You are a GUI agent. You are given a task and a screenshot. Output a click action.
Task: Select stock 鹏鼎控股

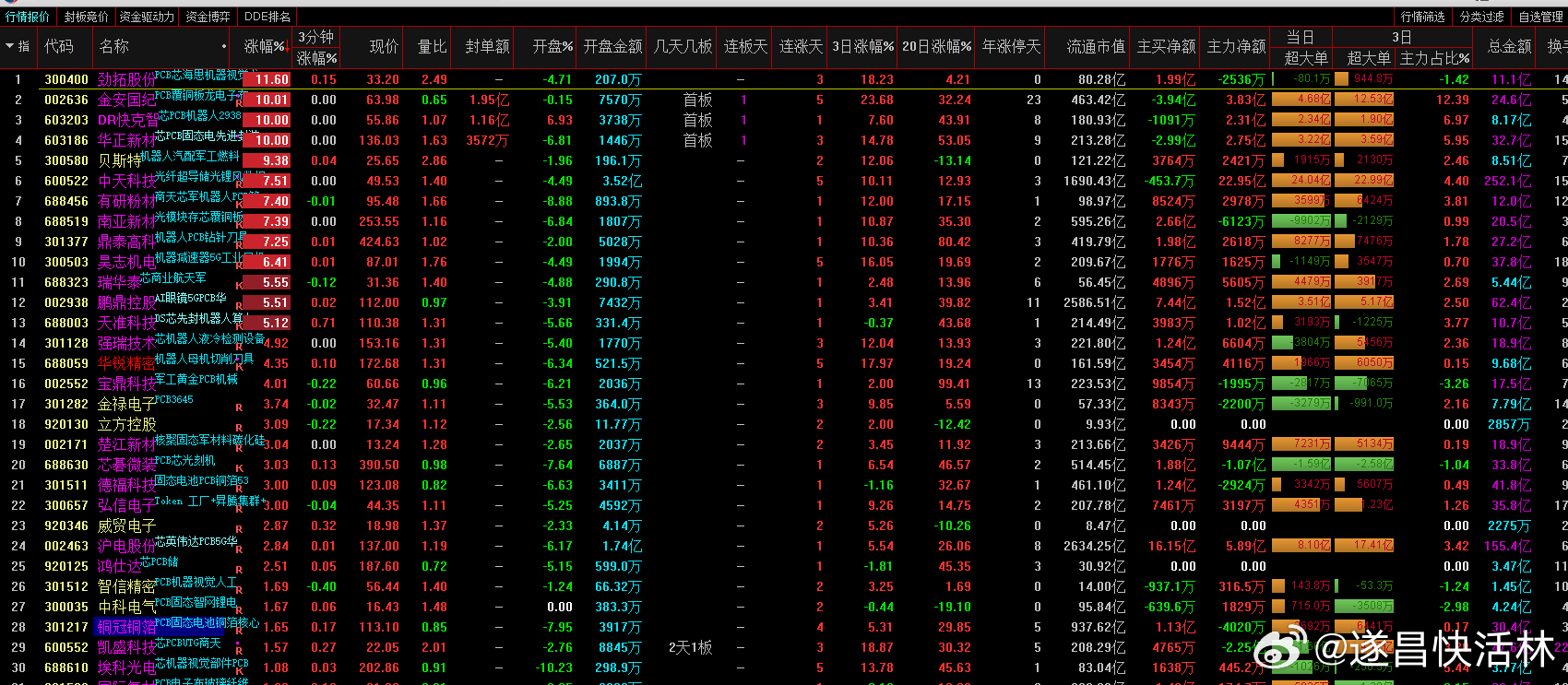[x=126, y=303]
